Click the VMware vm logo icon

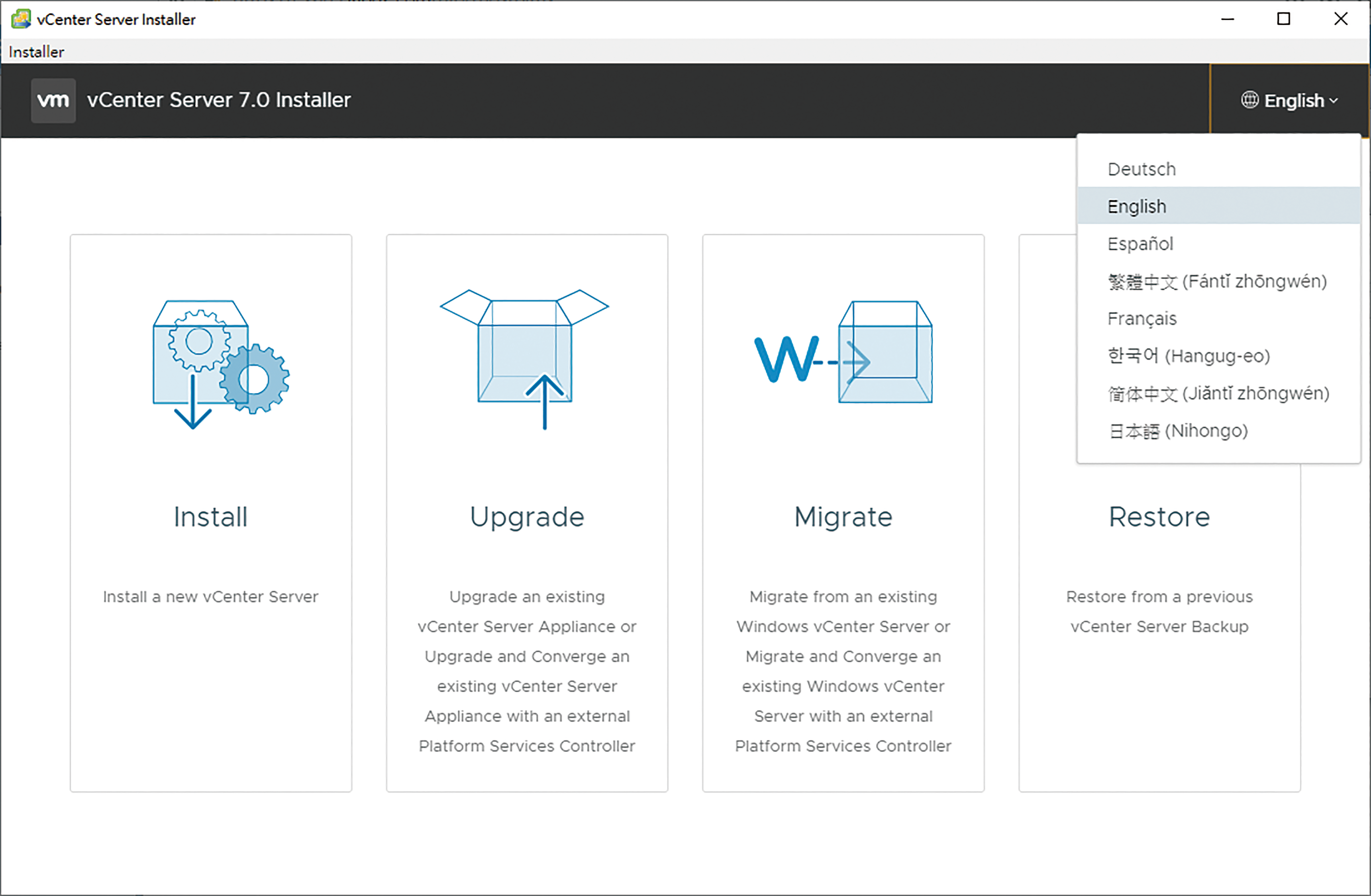(x=53, y=100)
